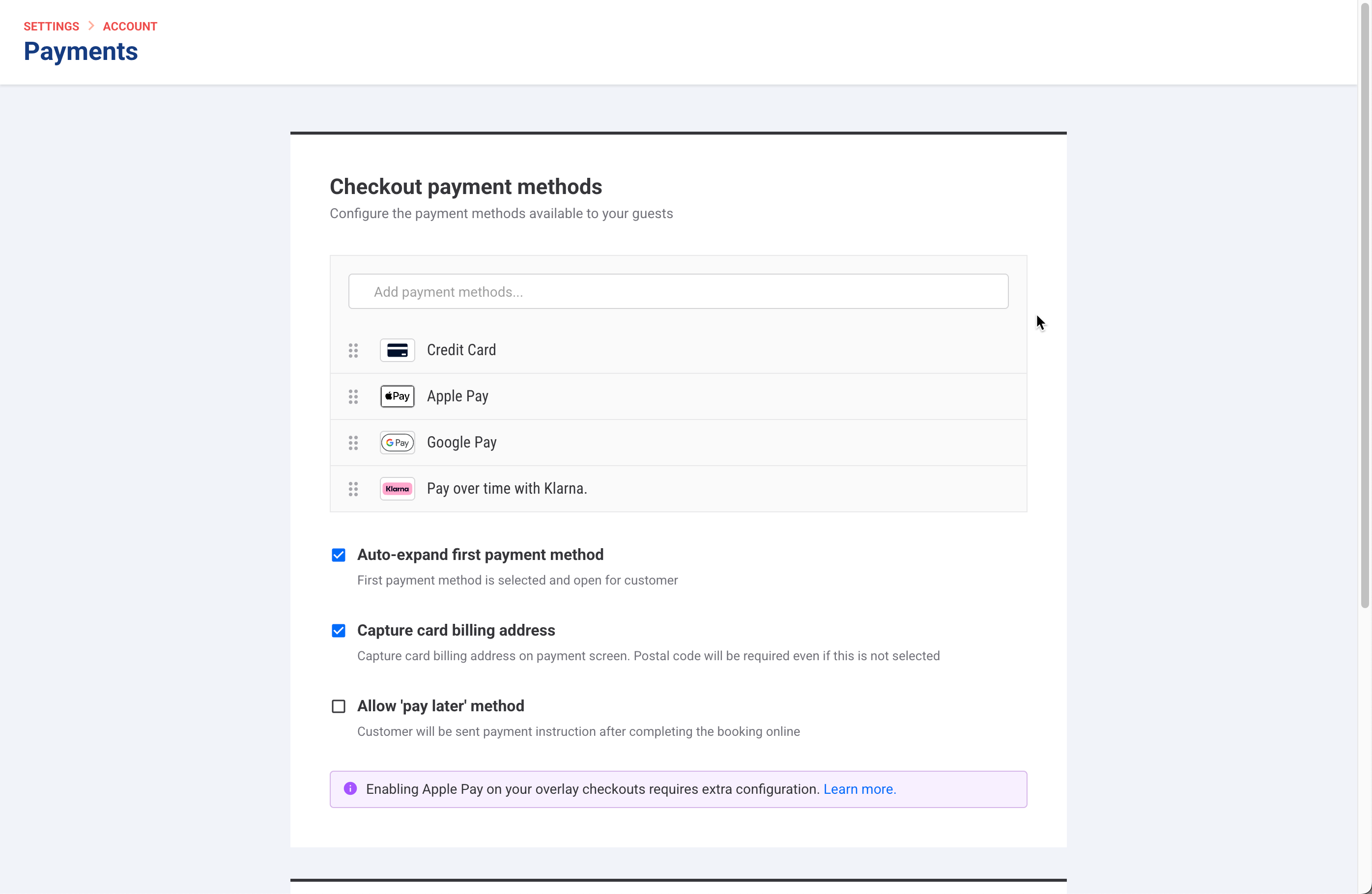Image resolution: width=1372 pixels, height=894 pixels.
Task: Uncheck Auto-expand first payment method
Action: coord(339,555)
